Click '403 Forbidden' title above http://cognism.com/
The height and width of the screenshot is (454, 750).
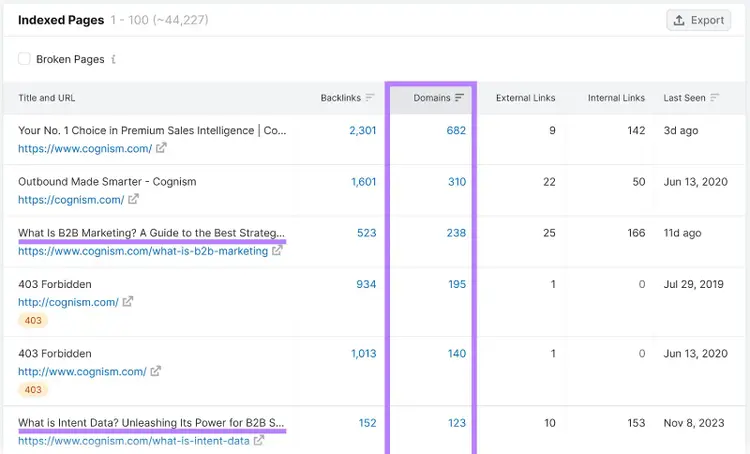coord(55,284)
